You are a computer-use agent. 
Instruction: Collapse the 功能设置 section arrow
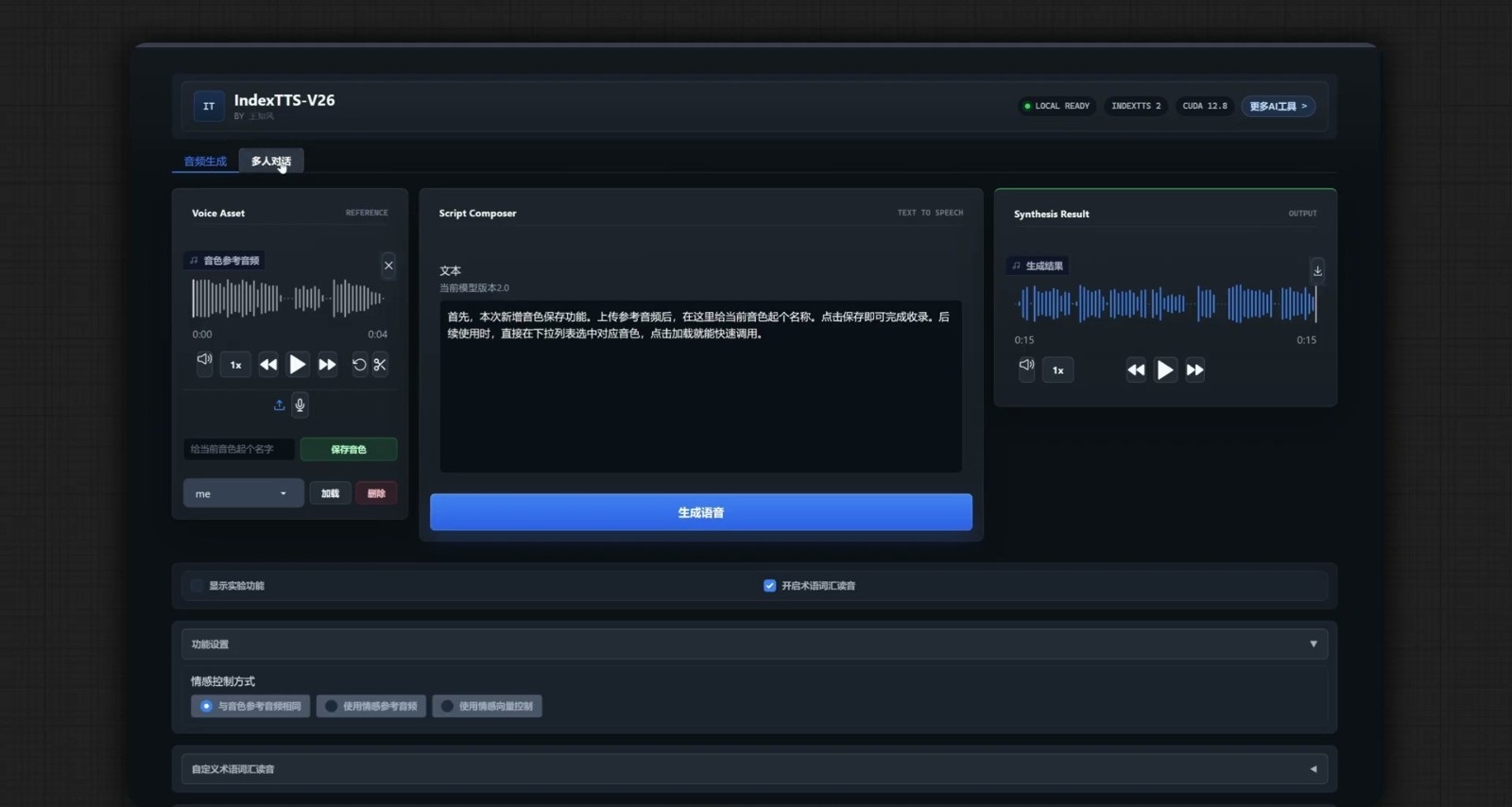[x=1314, y=644]
